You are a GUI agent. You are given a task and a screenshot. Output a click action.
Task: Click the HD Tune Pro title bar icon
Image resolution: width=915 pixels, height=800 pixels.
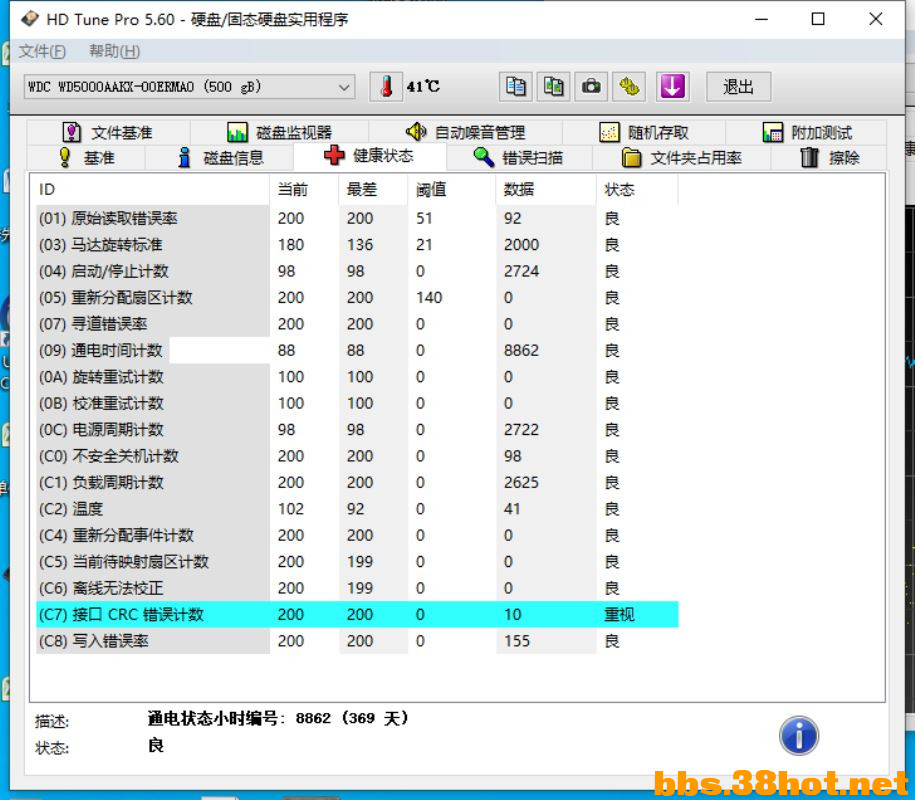point(30,19)
